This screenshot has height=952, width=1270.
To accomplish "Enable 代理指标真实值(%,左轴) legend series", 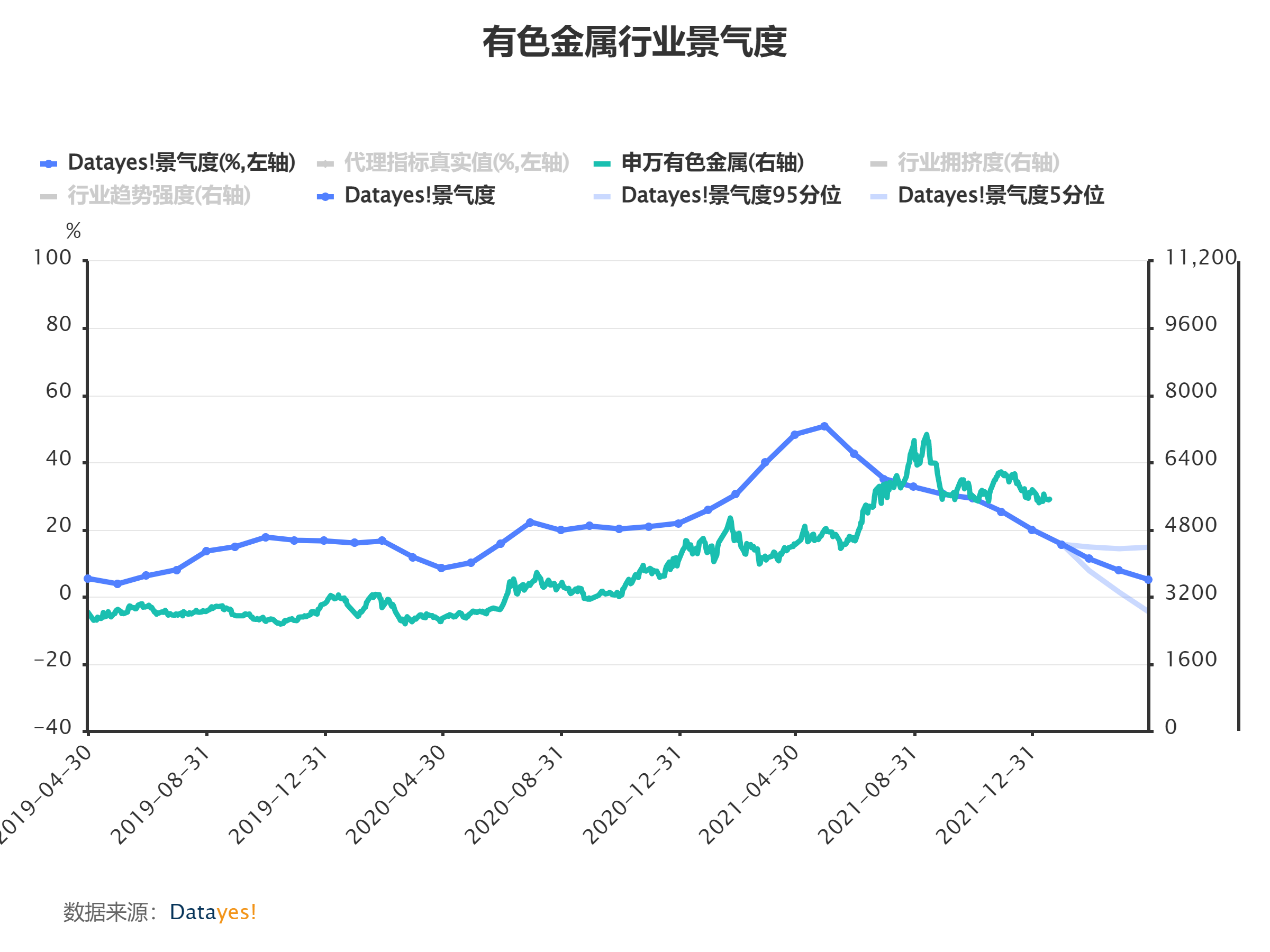I will 457,163.
